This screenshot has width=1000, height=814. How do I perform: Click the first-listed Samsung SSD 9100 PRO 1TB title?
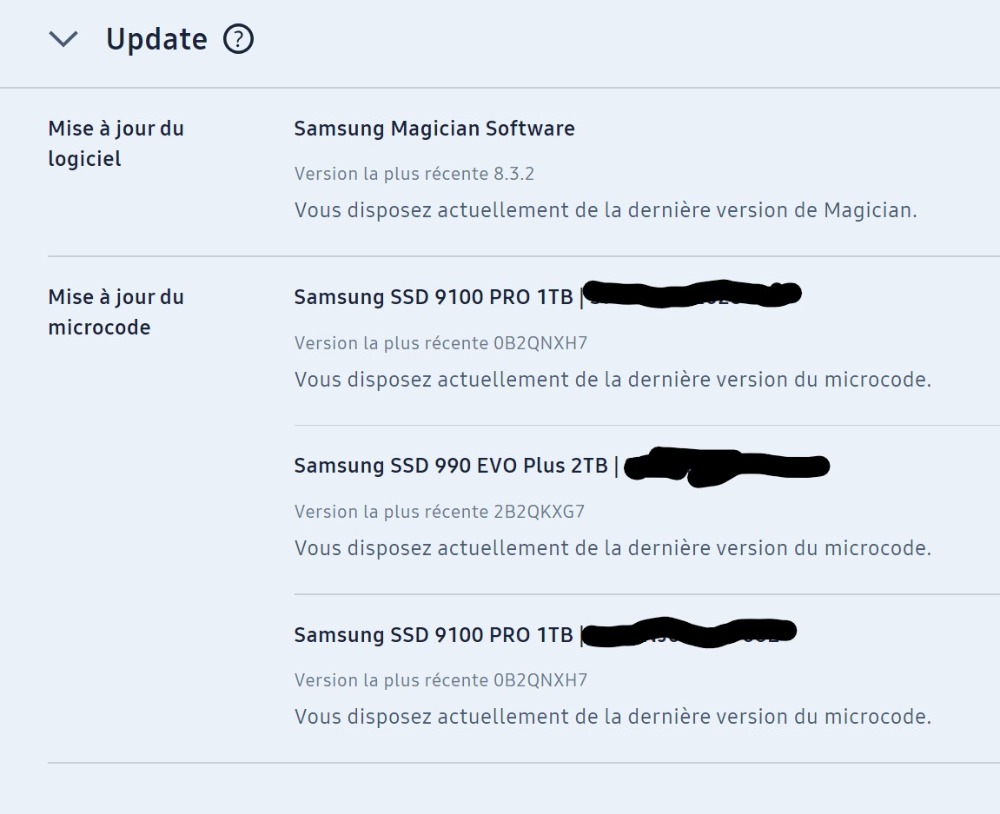coord(433,297)
